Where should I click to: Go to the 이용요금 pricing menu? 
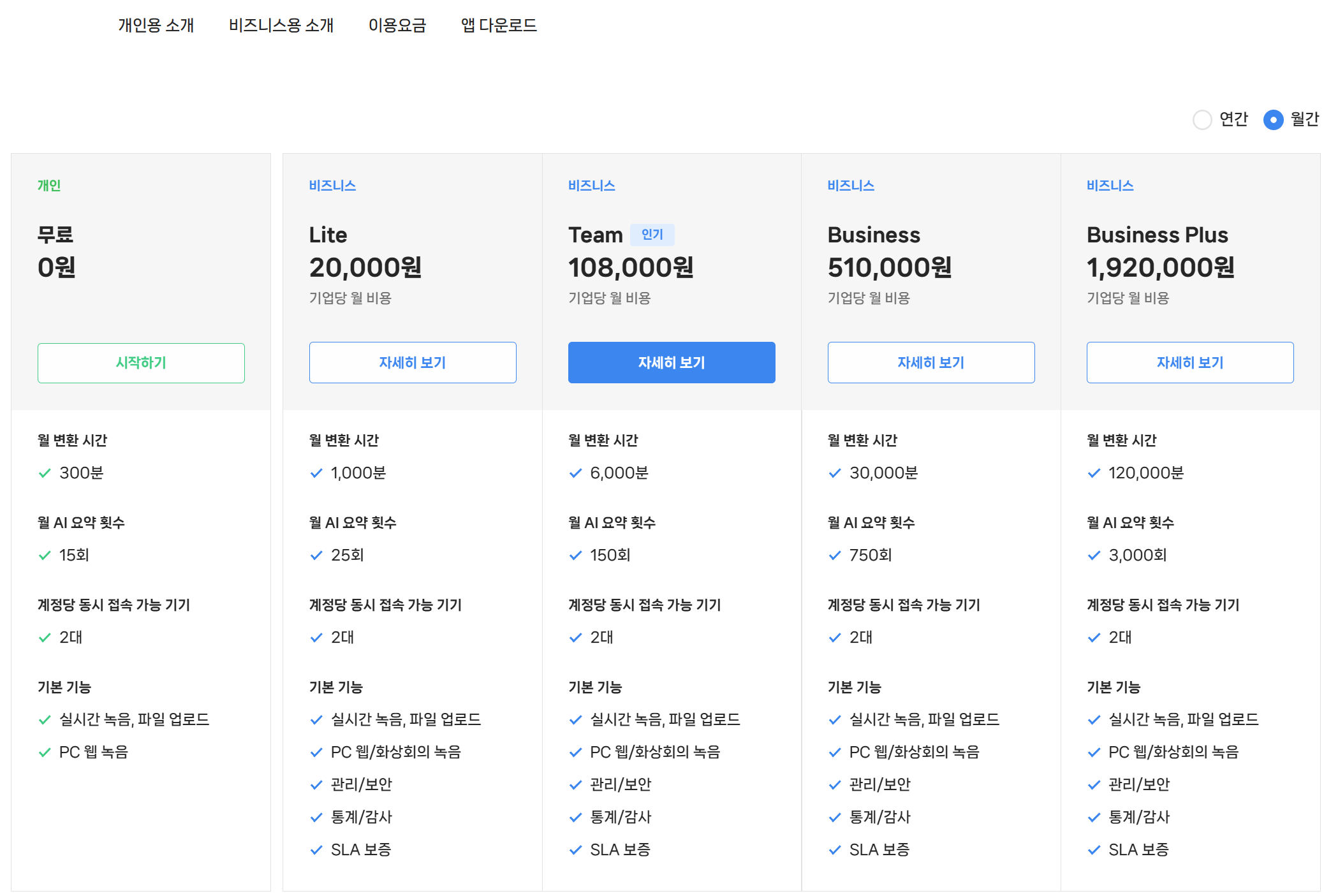[397, 26]
